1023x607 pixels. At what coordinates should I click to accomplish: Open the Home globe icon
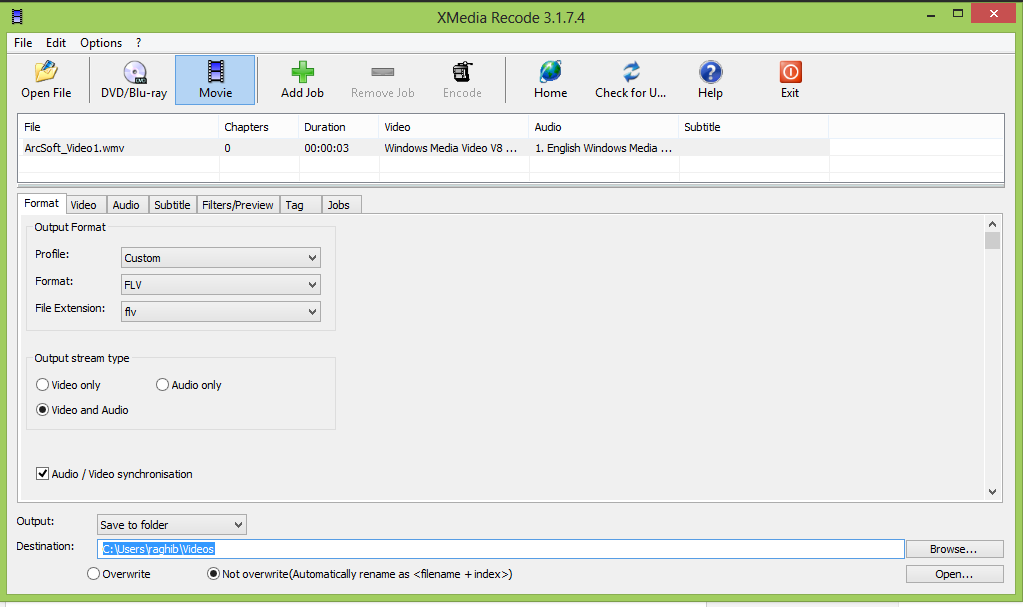pyautogui.click(x=550, y=73)
